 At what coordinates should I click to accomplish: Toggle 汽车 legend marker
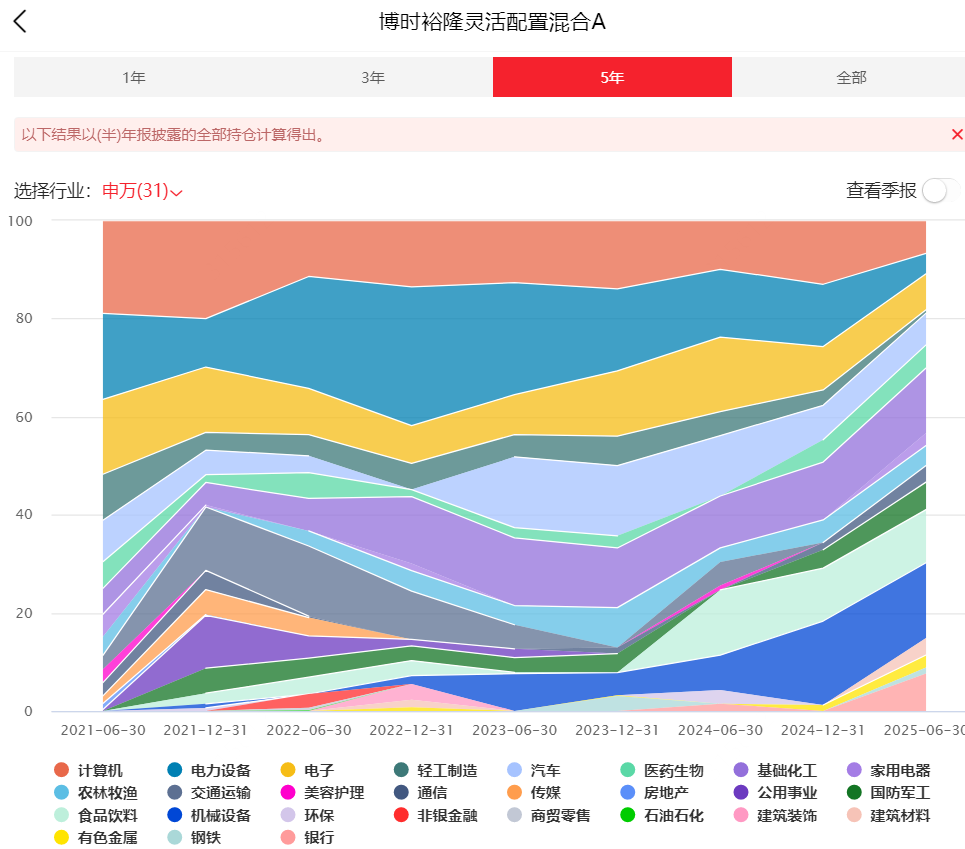point(515,770)
